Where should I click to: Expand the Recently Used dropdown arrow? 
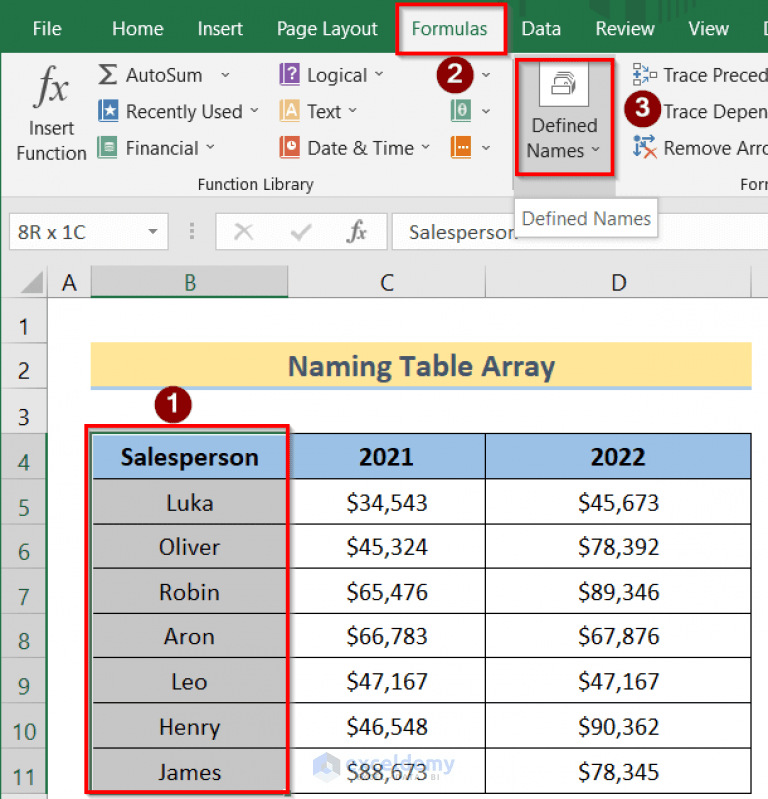coord(254,111)
